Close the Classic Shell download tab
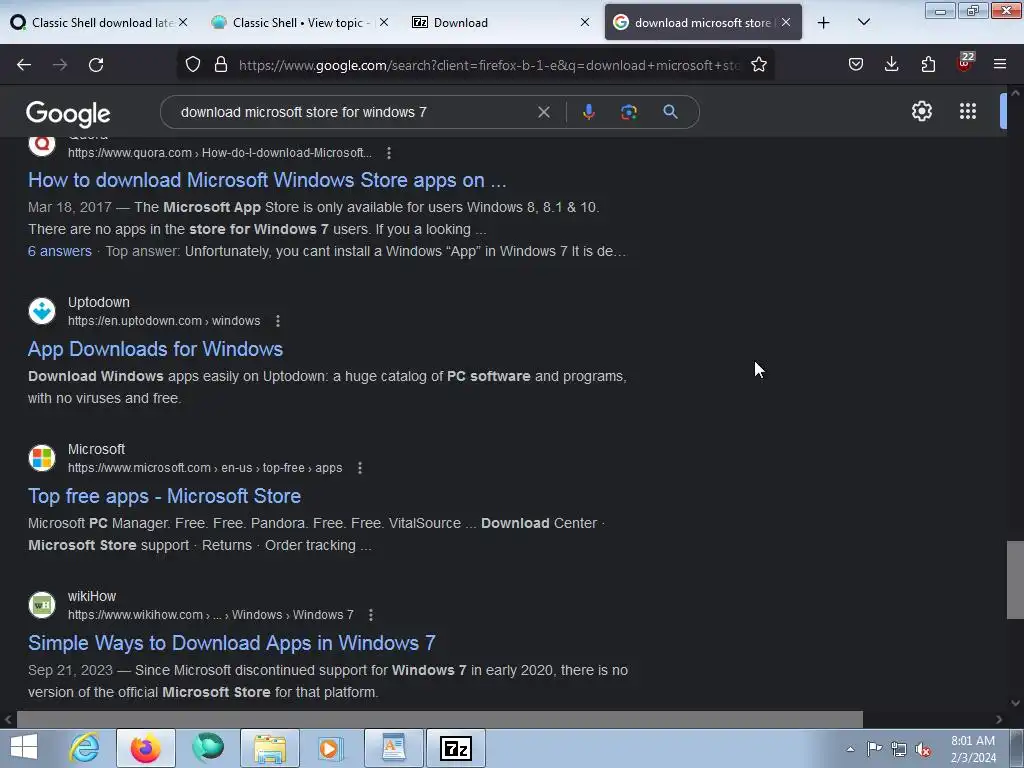Image resolution: width=1024 pixels, height=768 pixels. click(183, 22)
